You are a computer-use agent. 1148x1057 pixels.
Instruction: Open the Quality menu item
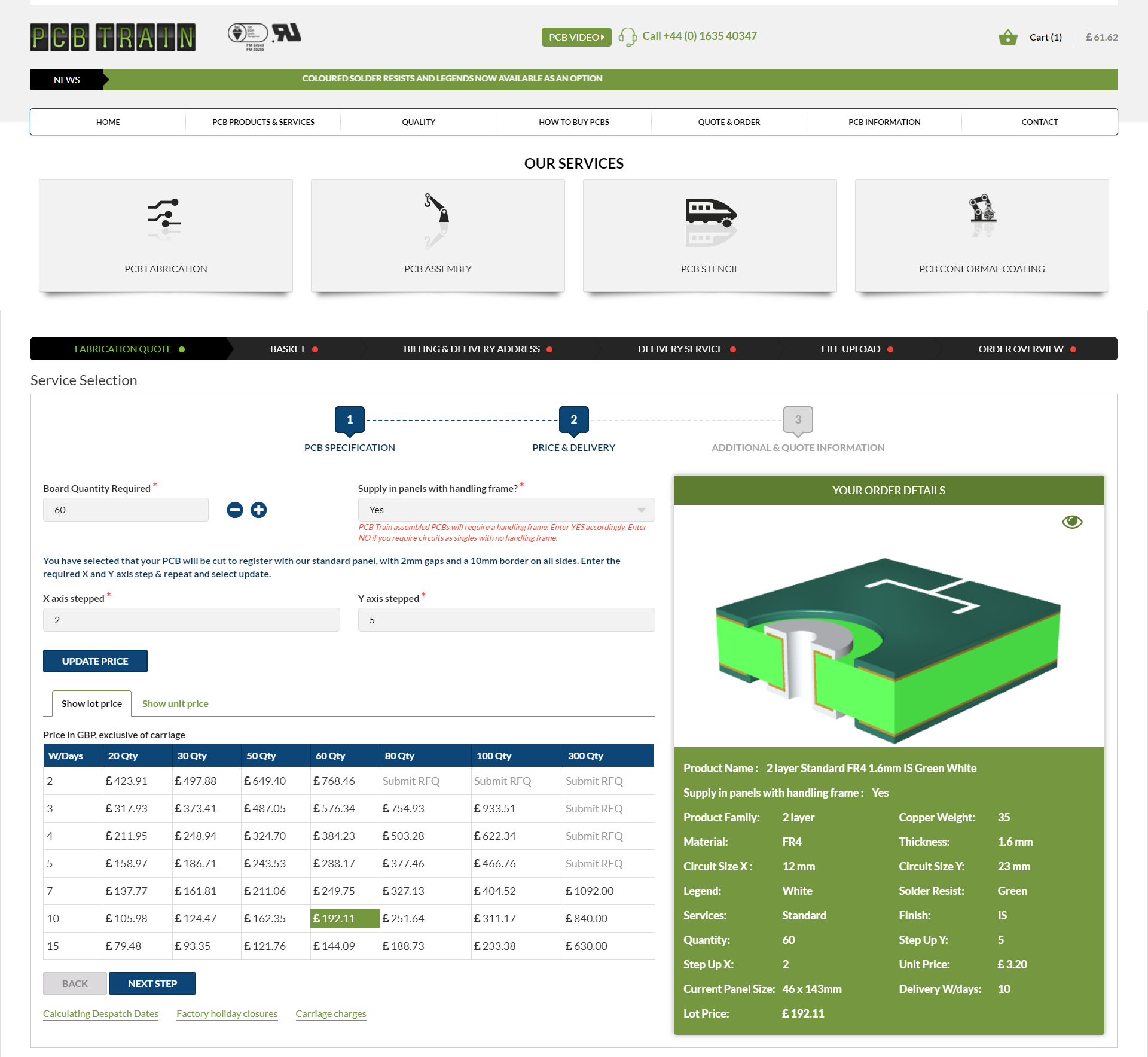tap(419, 122)
